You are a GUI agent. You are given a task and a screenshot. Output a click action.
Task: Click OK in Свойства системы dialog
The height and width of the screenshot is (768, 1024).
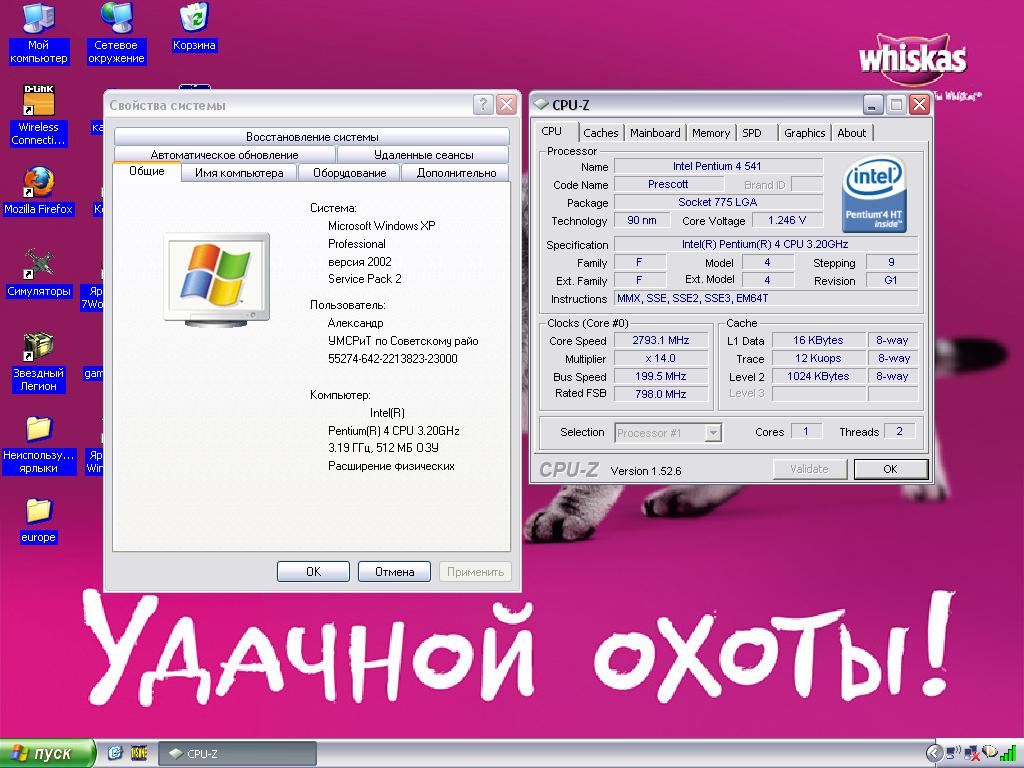pyautogui.click(x=313, y=571)
